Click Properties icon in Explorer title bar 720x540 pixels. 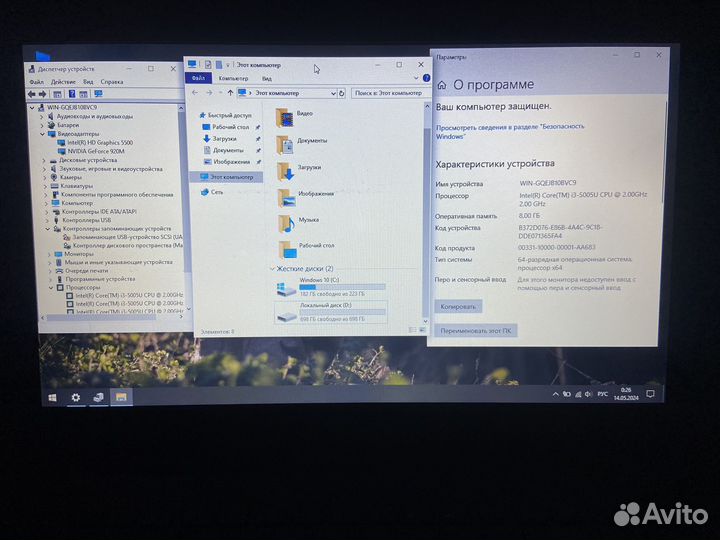coord(208,65)
